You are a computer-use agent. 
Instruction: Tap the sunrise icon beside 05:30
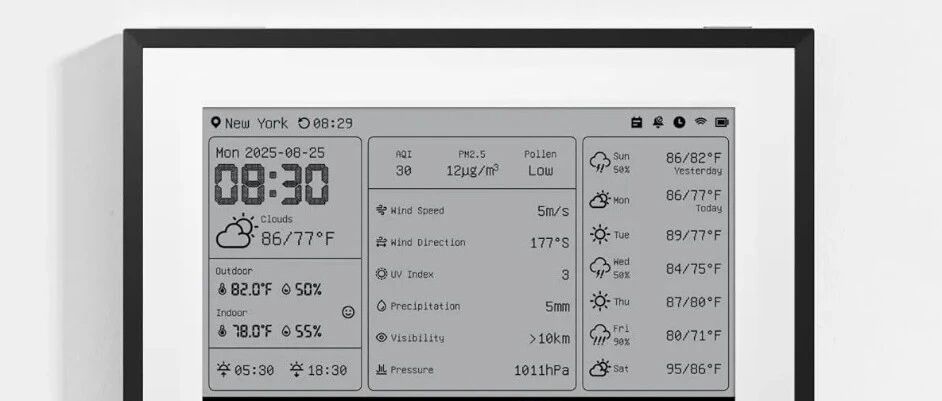click(x=223, y=369)
